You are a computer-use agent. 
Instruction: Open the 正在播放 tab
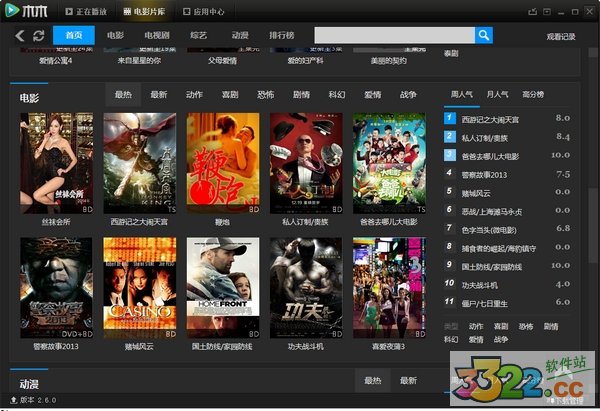coord(86,11)
